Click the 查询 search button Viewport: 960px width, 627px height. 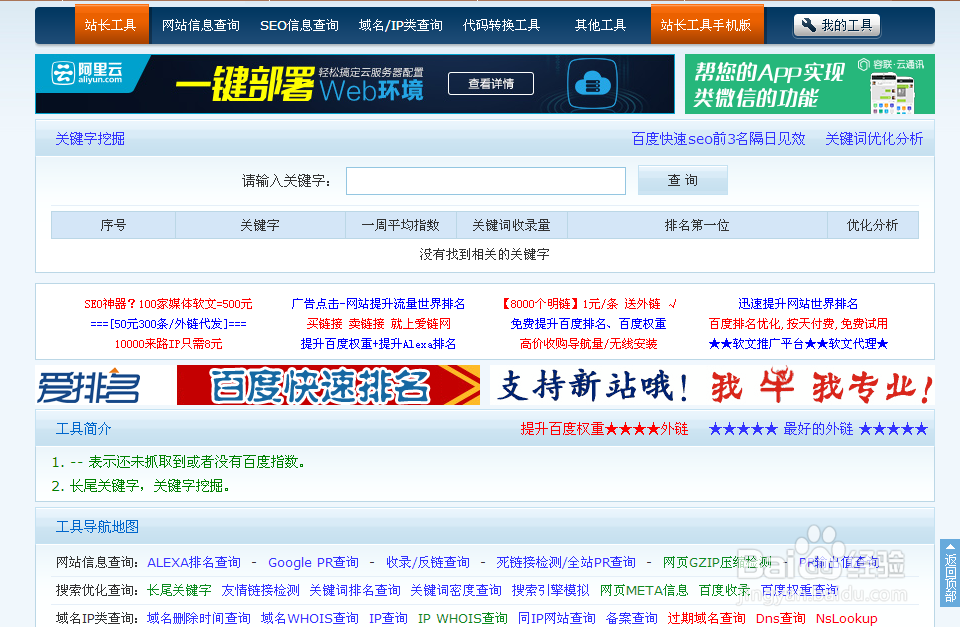coord(682,180)
